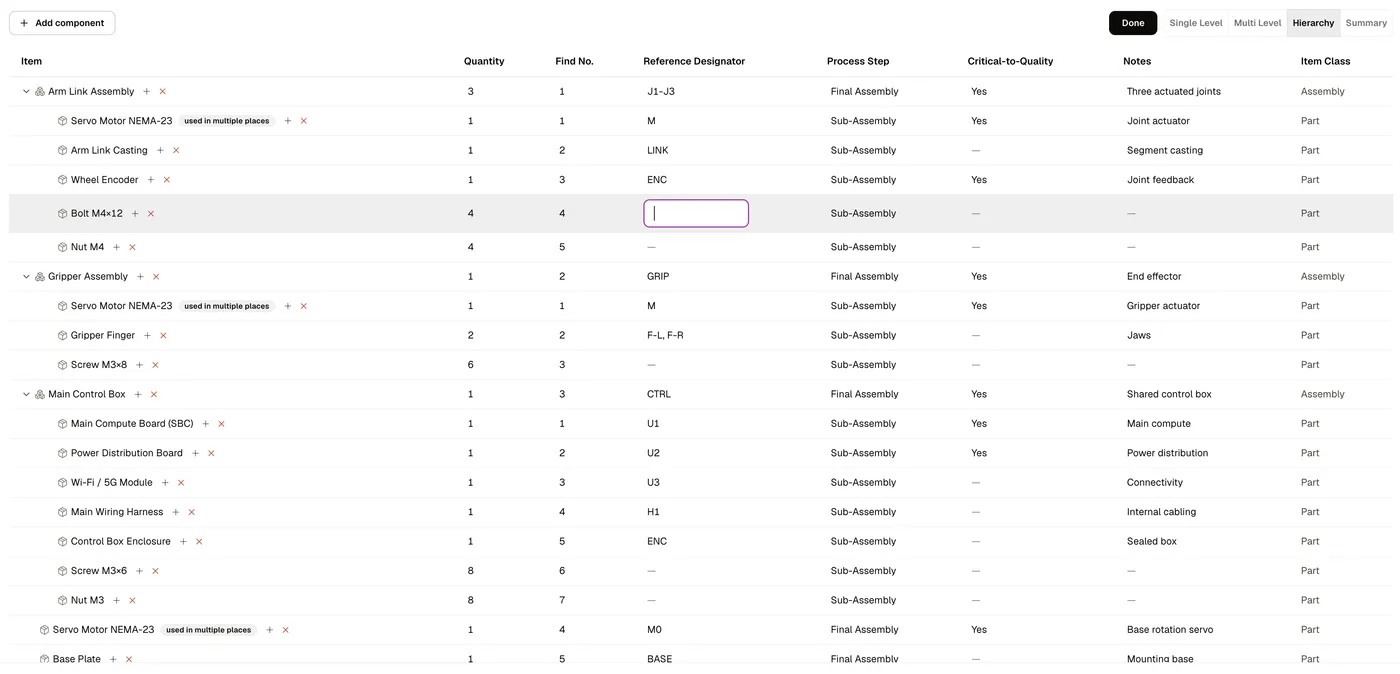Switch to Single Level view
The width and height of the screenshot is (1400, 674).
(x=1196, y=23)
